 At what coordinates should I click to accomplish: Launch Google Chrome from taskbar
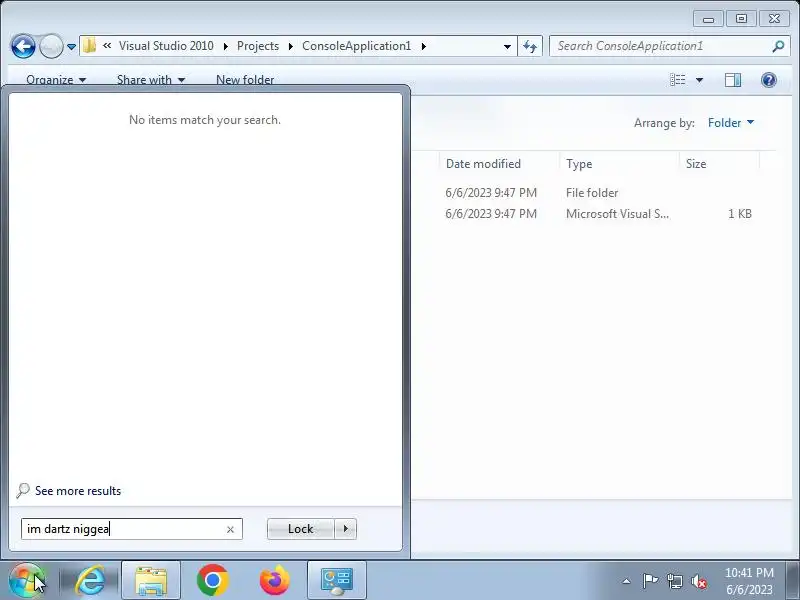[x=213, y=581]
